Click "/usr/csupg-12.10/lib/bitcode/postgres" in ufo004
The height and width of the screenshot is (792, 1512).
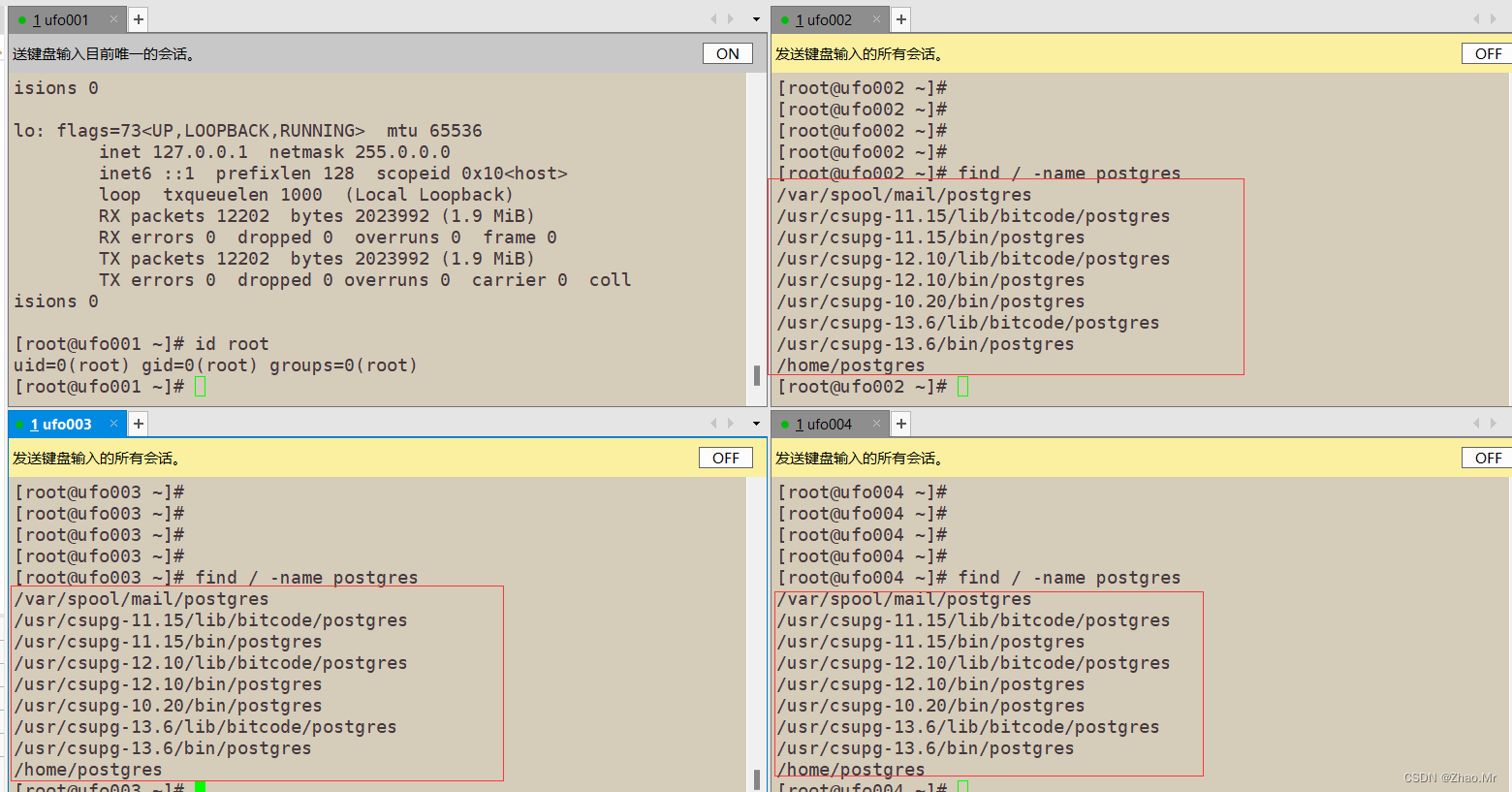click(973, 663)
